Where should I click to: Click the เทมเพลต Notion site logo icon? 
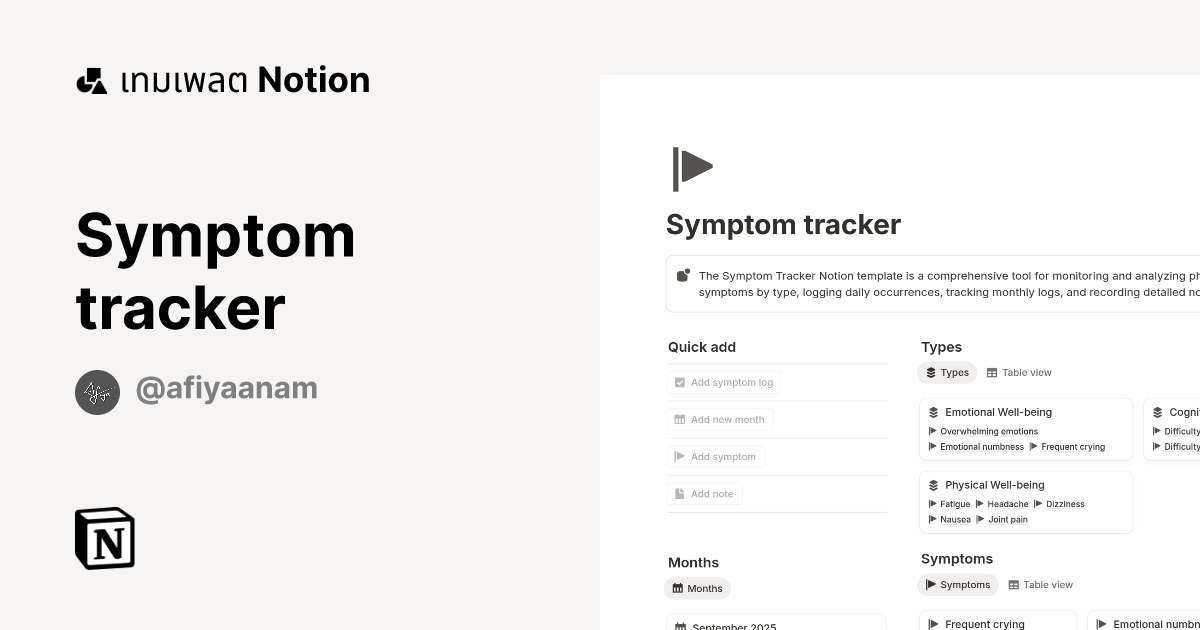[91, 79]
